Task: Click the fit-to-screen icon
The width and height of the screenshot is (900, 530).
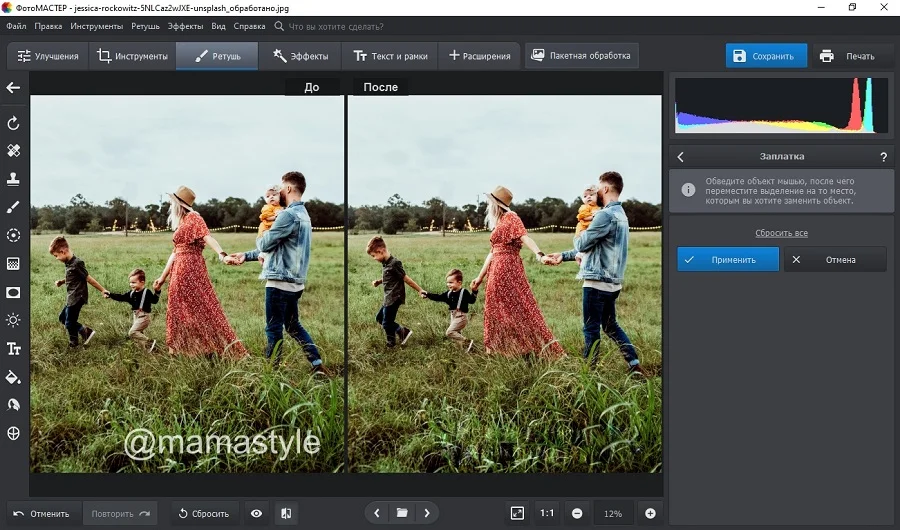Action: (x=517, y=513)
